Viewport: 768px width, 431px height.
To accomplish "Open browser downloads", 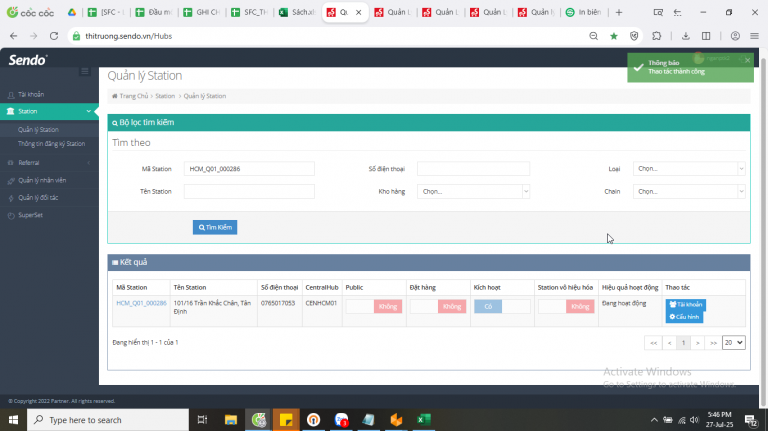I will click(x=686, y=36).
